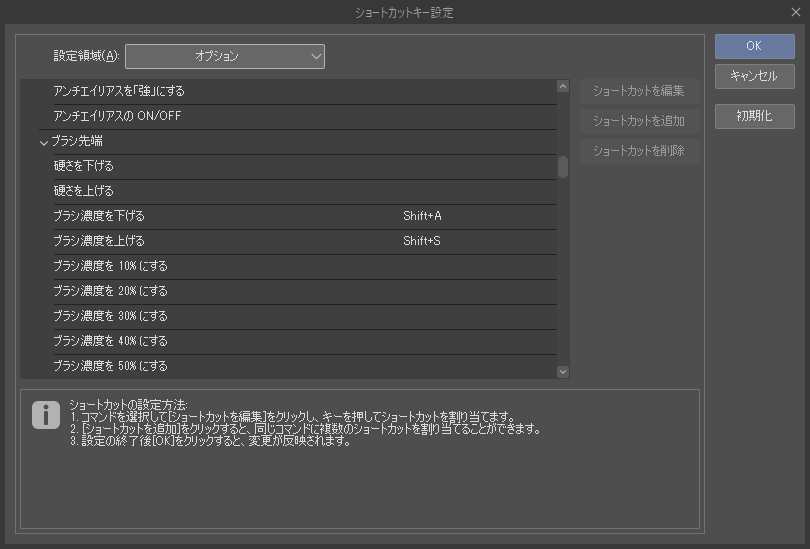Select ブラシ濃度を 20% にする row
This screenshot has height=549, width=810.
click(x=305, y=292)
